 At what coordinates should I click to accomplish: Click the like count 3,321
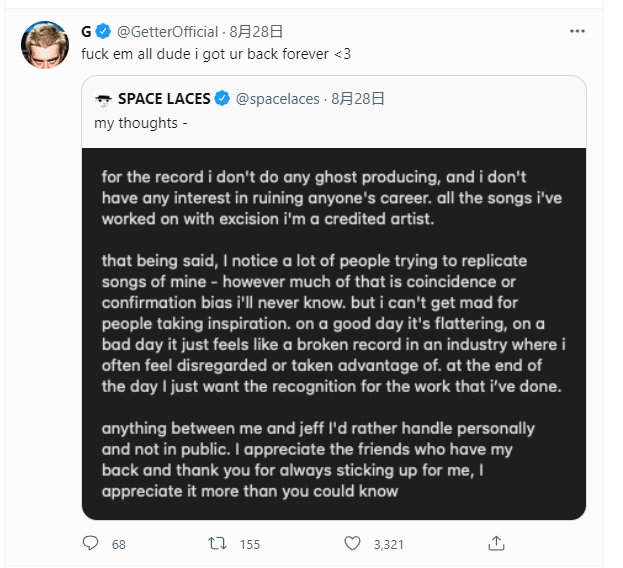(x=388, y=544)
